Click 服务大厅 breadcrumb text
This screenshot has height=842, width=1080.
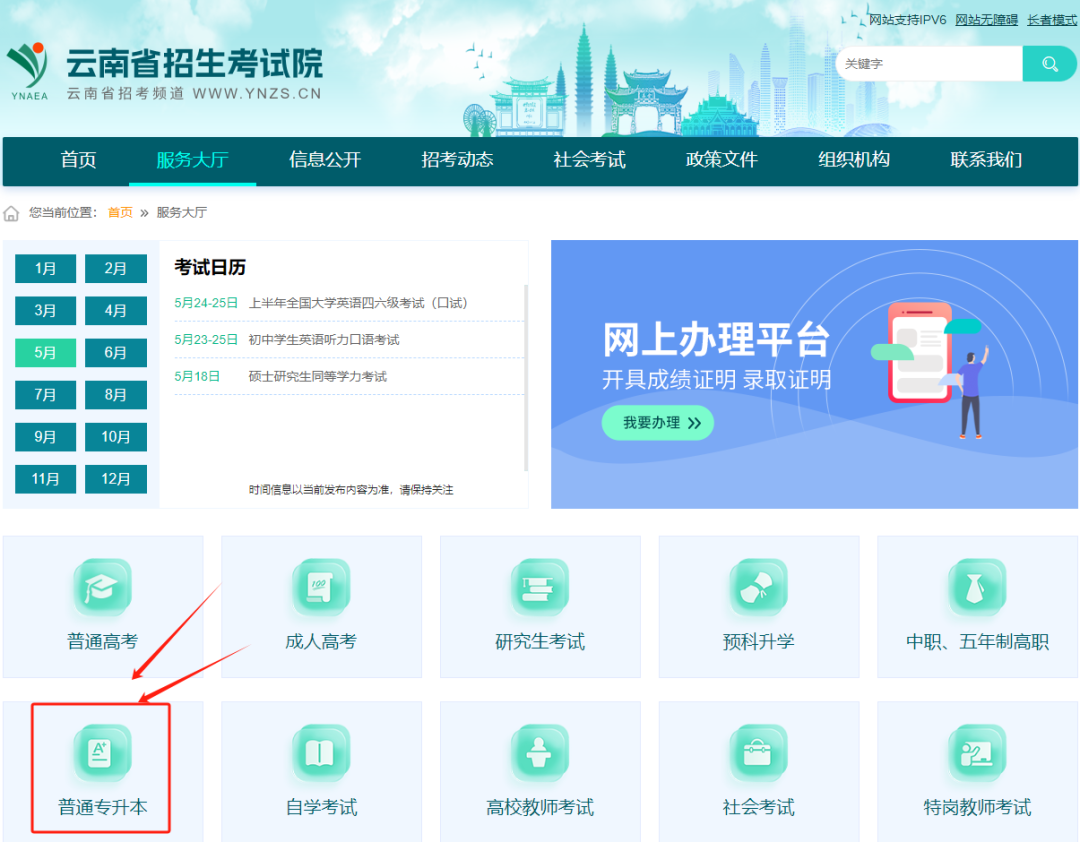coord(181,212)
